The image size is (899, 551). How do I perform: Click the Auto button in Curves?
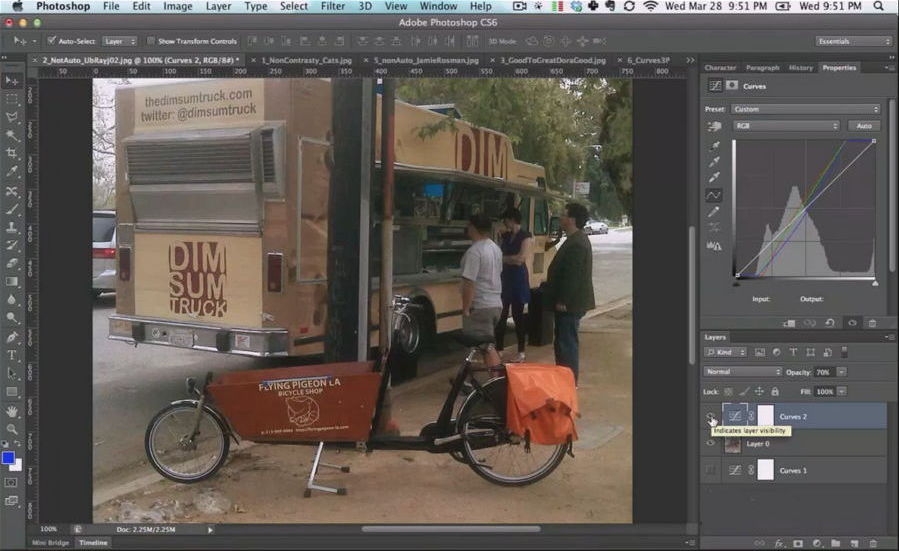[x=864, y=126]
